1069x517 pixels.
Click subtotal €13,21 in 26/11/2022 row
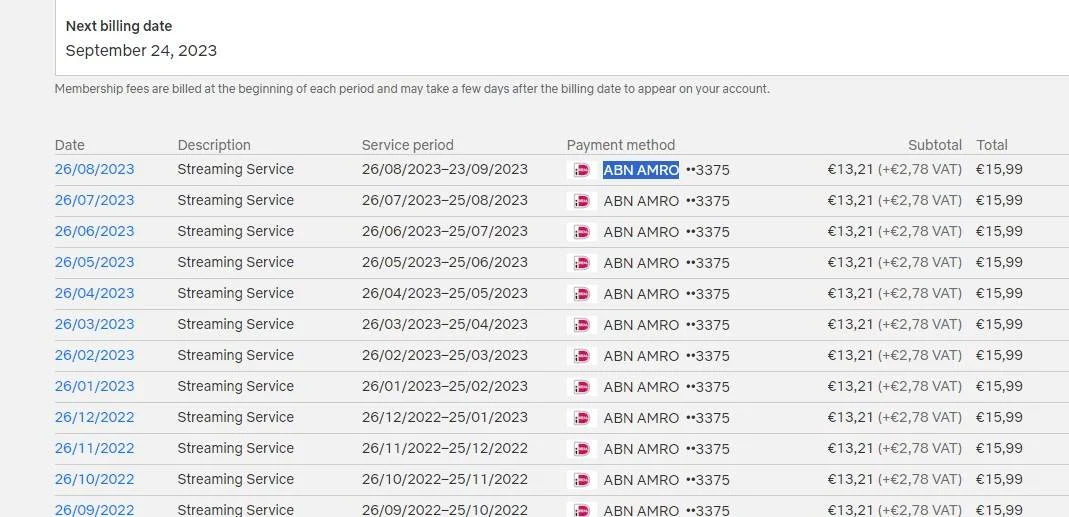tap(850, 448)
